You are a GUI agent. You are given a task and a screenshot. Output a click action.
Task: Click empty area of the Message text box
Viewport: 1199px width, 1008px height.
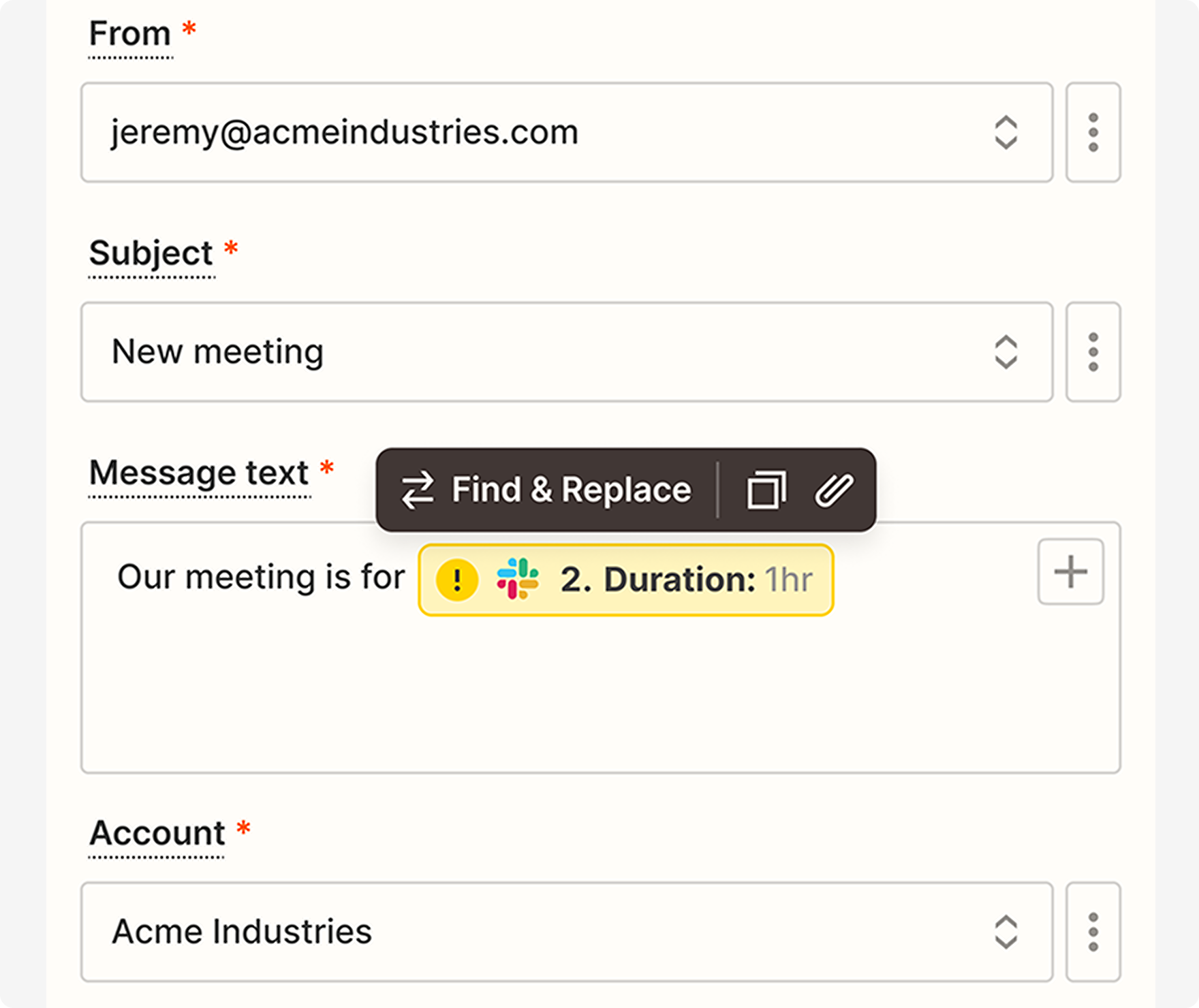tap(599, 702)
